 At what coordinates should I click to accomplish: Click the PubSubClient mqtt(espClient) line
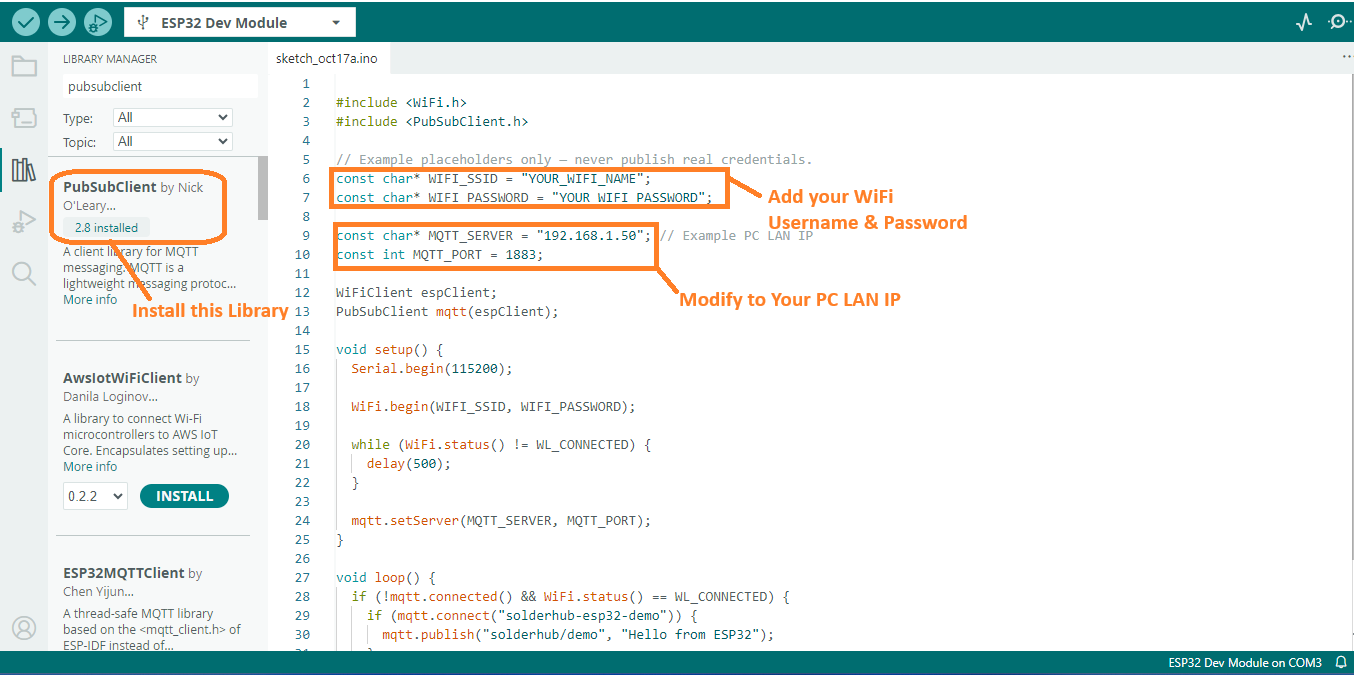click(447, 312)
